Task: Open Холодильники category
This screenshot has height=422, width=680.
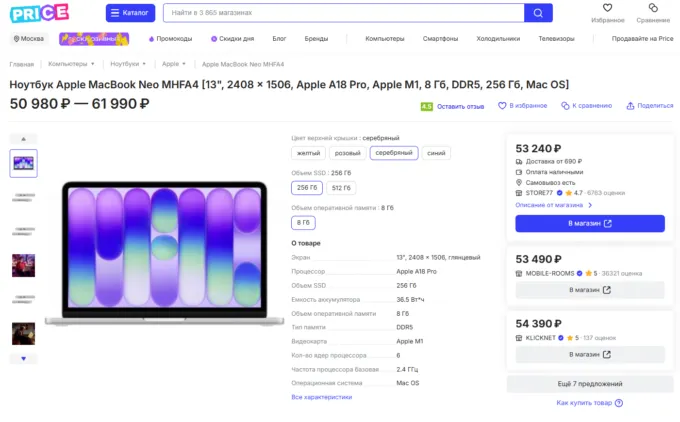Action: [498, 39]
